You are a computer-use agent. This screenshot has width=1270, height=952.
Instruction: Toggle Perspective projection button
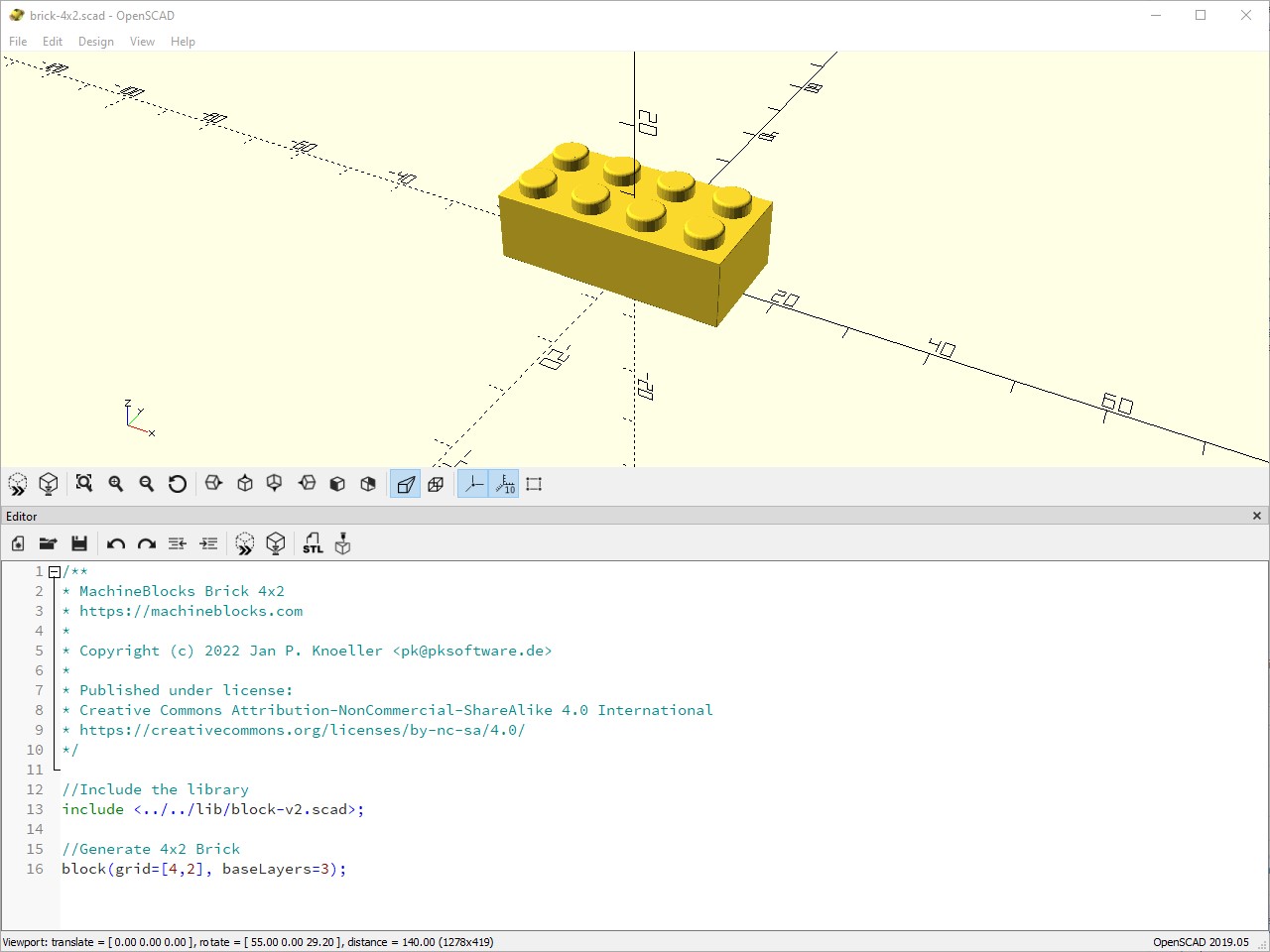(x=405, y=484)
